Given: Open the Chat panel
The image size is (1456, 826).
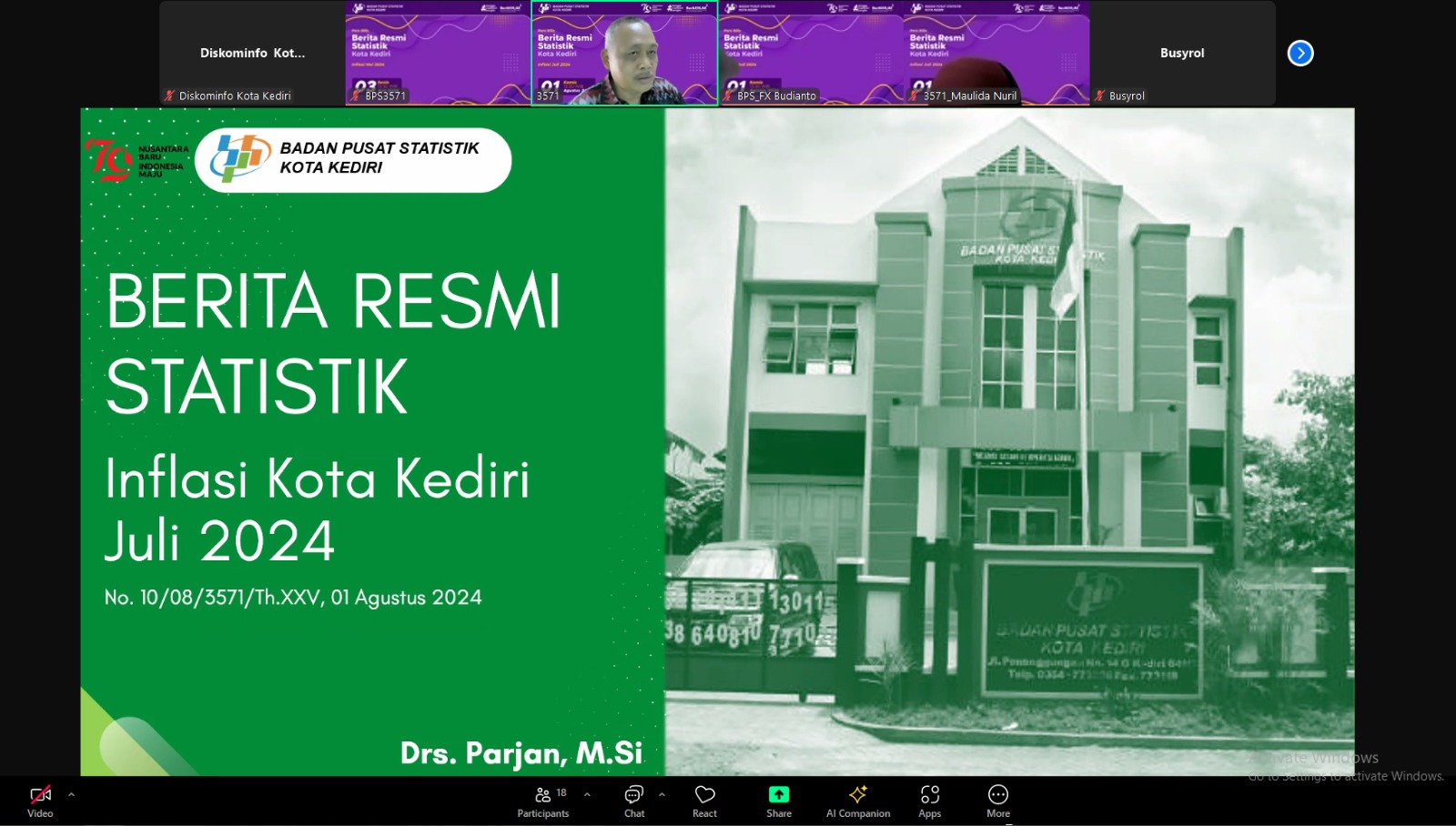Looking at the screenshot, I should point(634,801).
